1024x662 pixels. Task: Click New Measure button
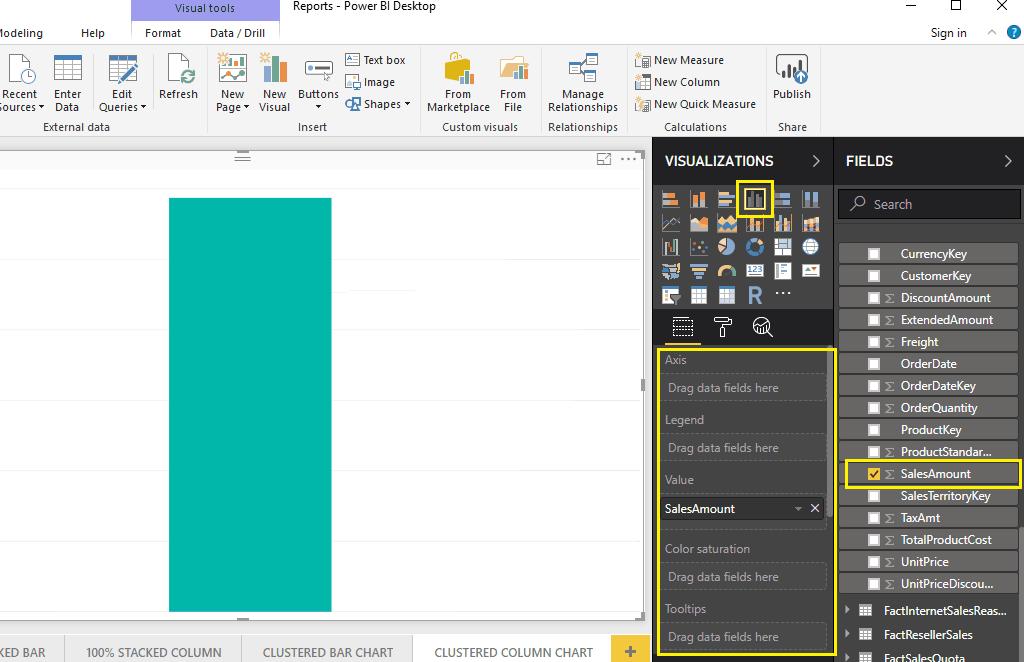point(680,60)
